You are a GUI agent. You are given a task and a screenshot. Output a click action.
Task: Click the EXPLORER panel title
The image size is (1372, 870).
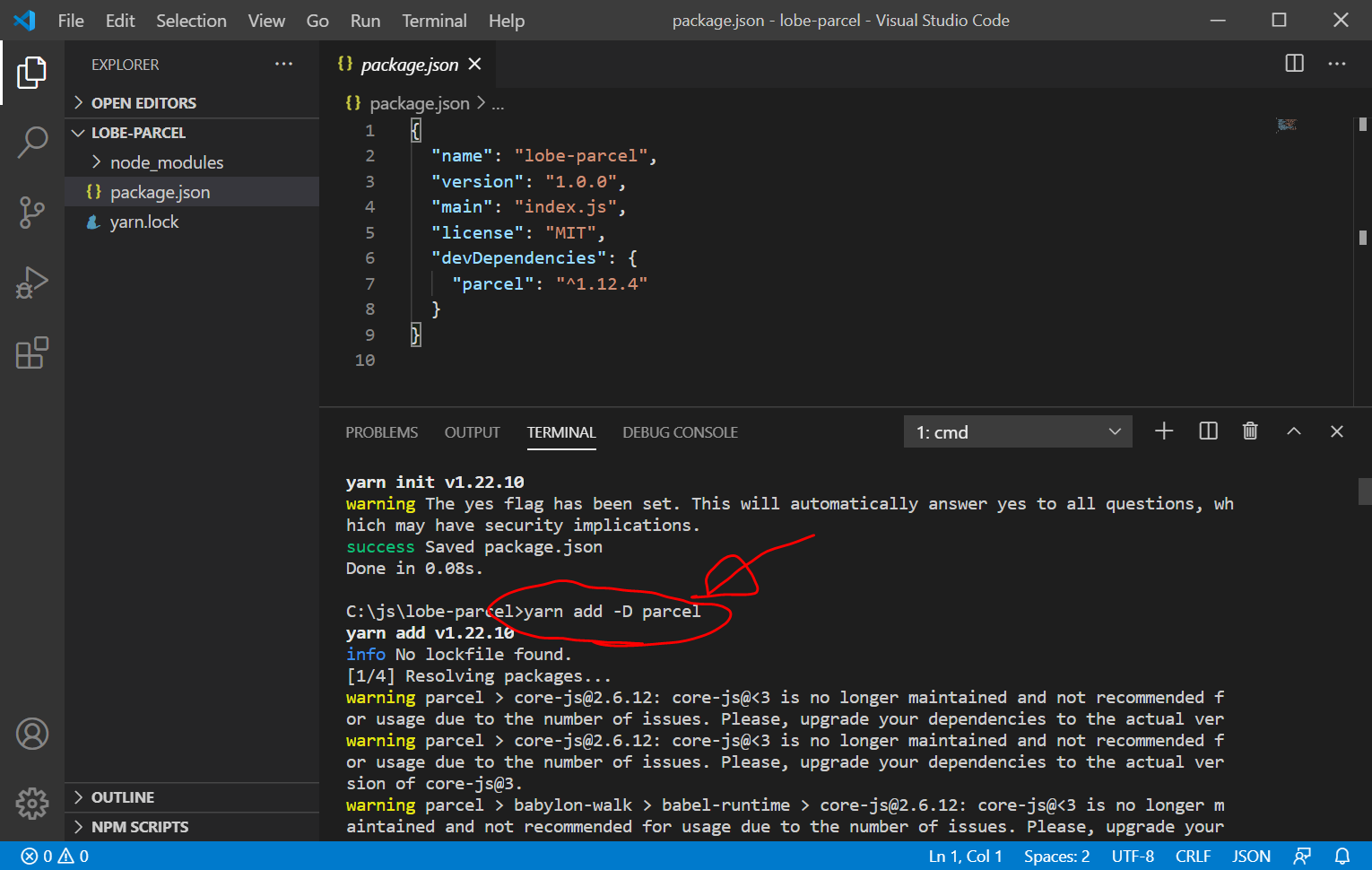coord(125,65)
